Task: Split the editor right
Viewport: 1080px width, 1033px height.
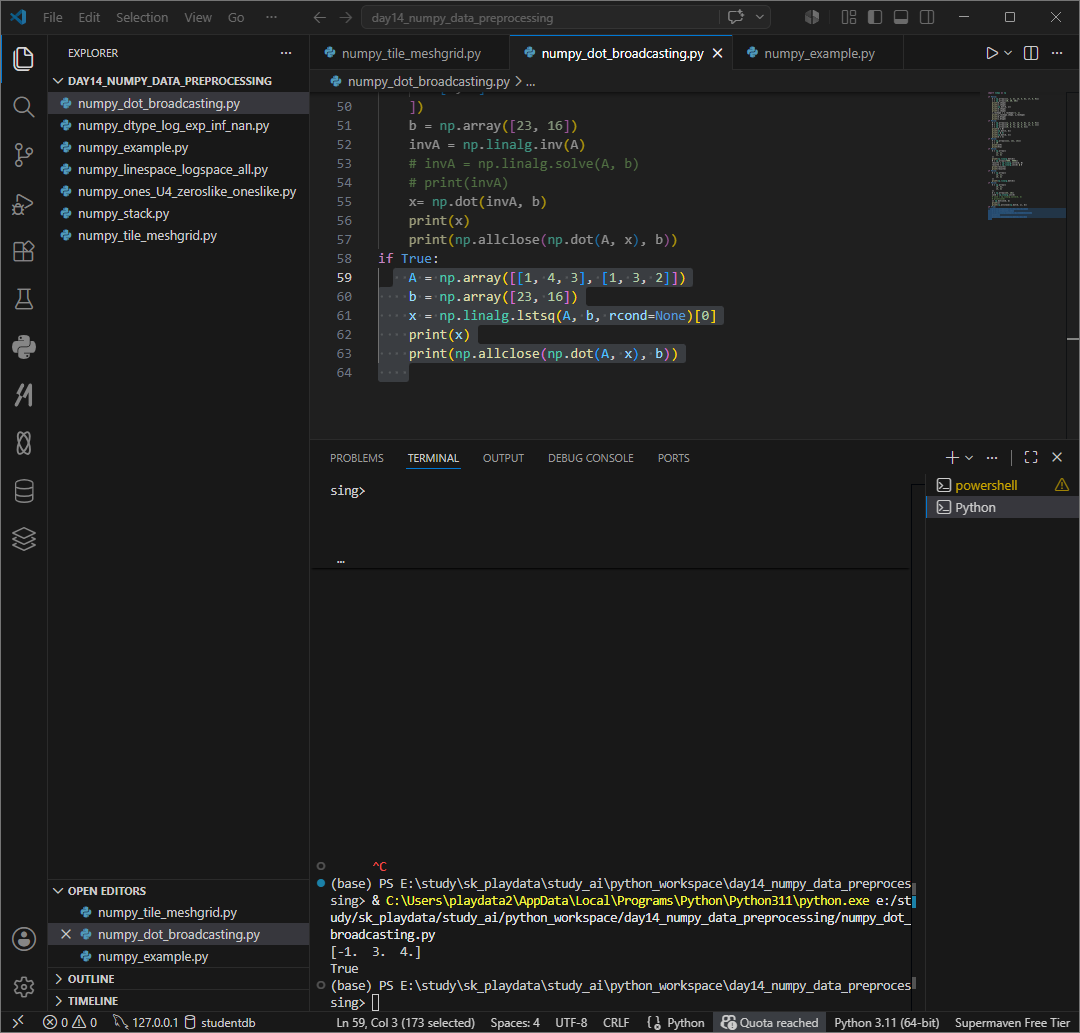Action: [x=1031, y=53]
